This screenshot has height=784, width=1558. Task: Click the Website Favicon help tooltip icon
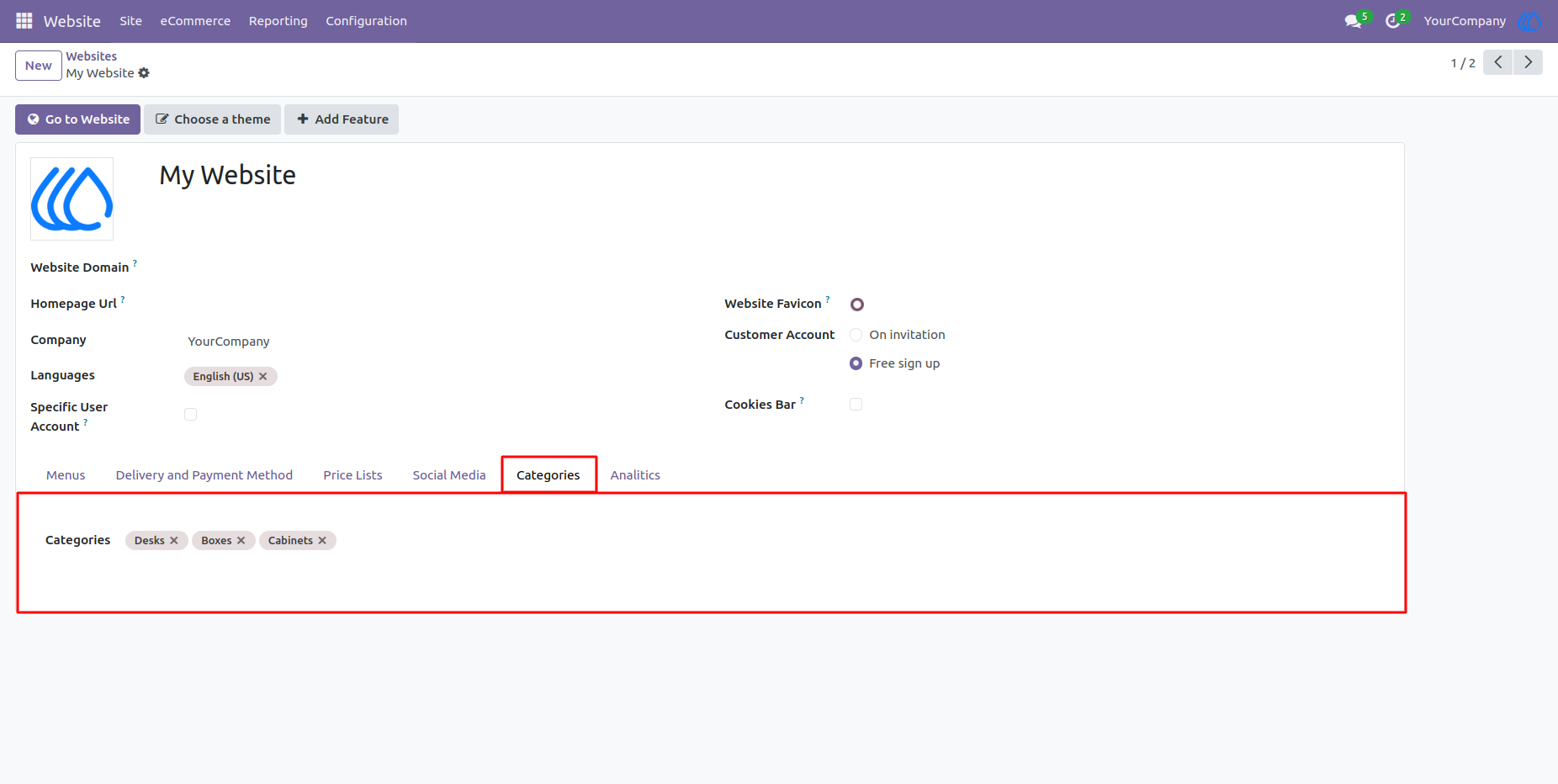(828, 299)
